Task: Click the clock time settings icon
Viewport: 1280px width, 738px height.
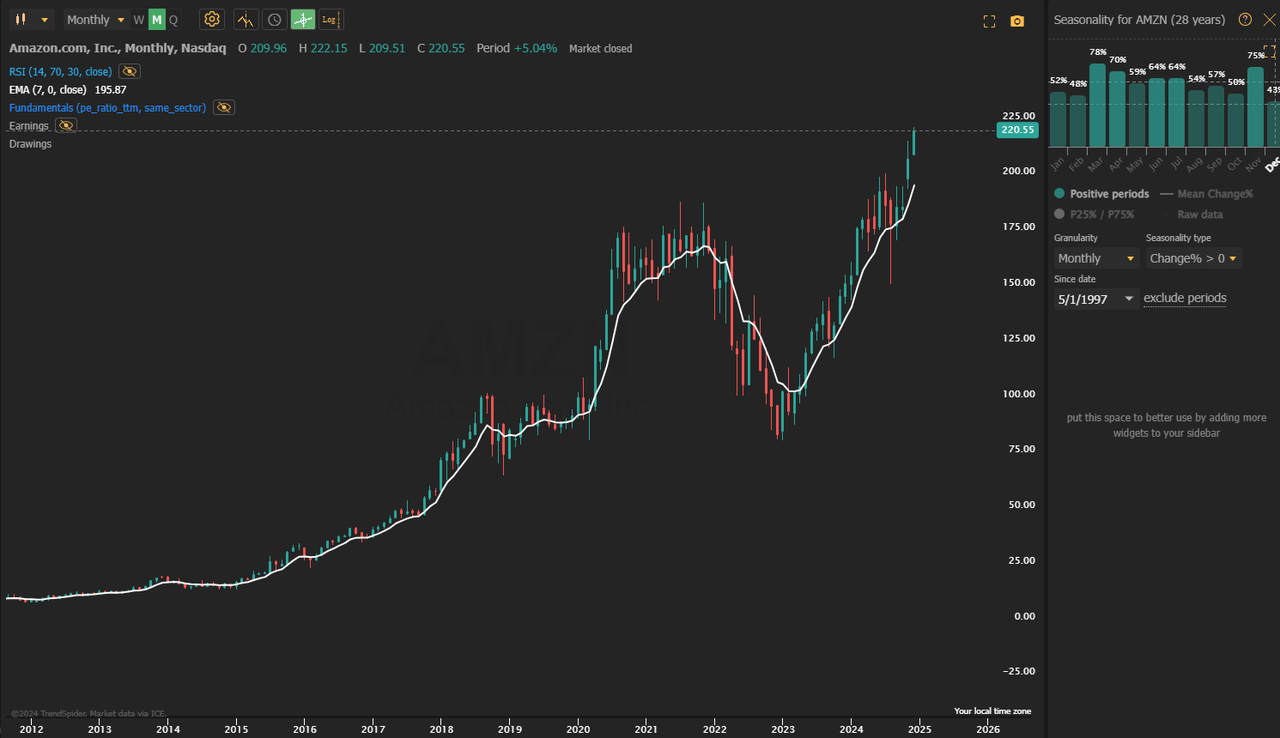Action: (275, 20)
